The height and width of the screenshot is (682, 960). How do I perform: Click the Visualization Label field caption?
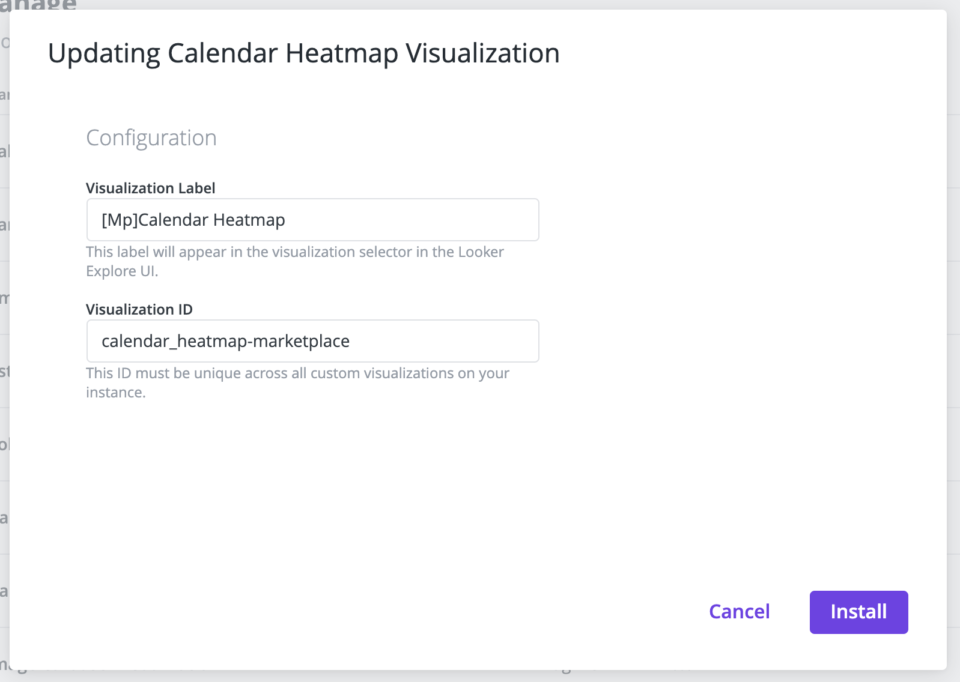click(150, 188)
